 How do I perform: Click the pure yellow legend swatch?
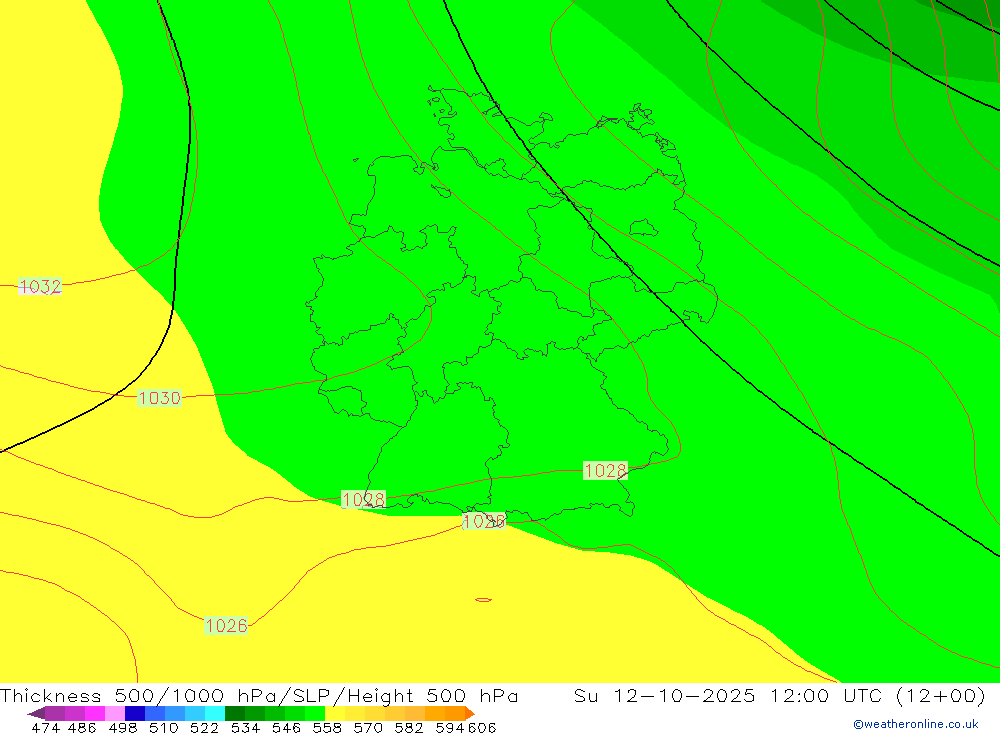point(335,713)
